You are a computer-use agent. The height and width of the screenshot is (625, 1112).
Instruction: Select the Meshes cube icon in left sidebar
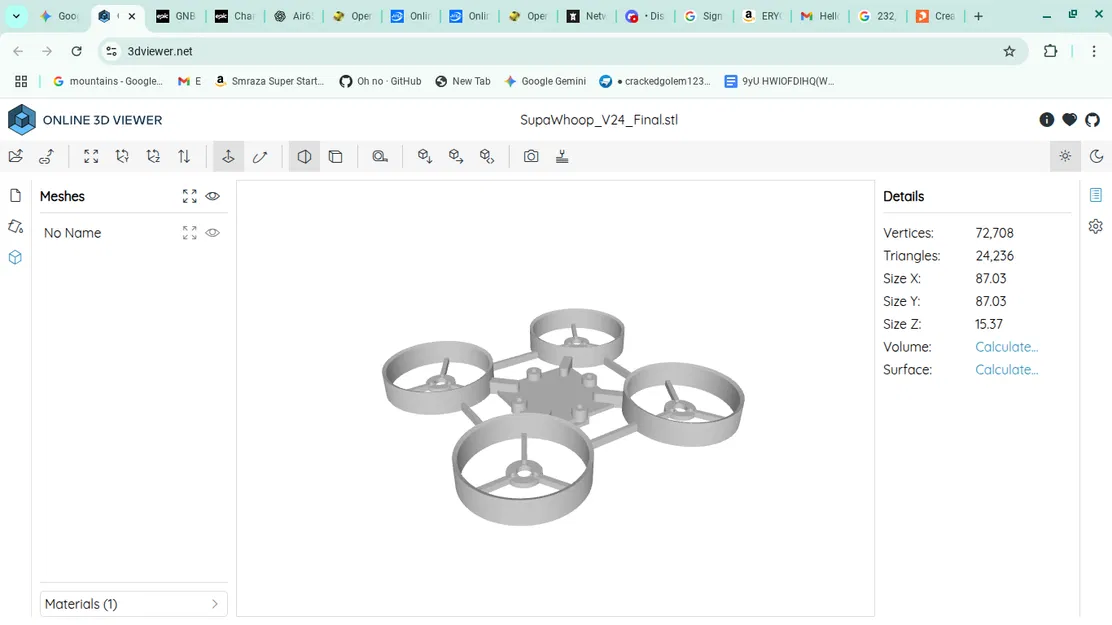coord(15,257)
